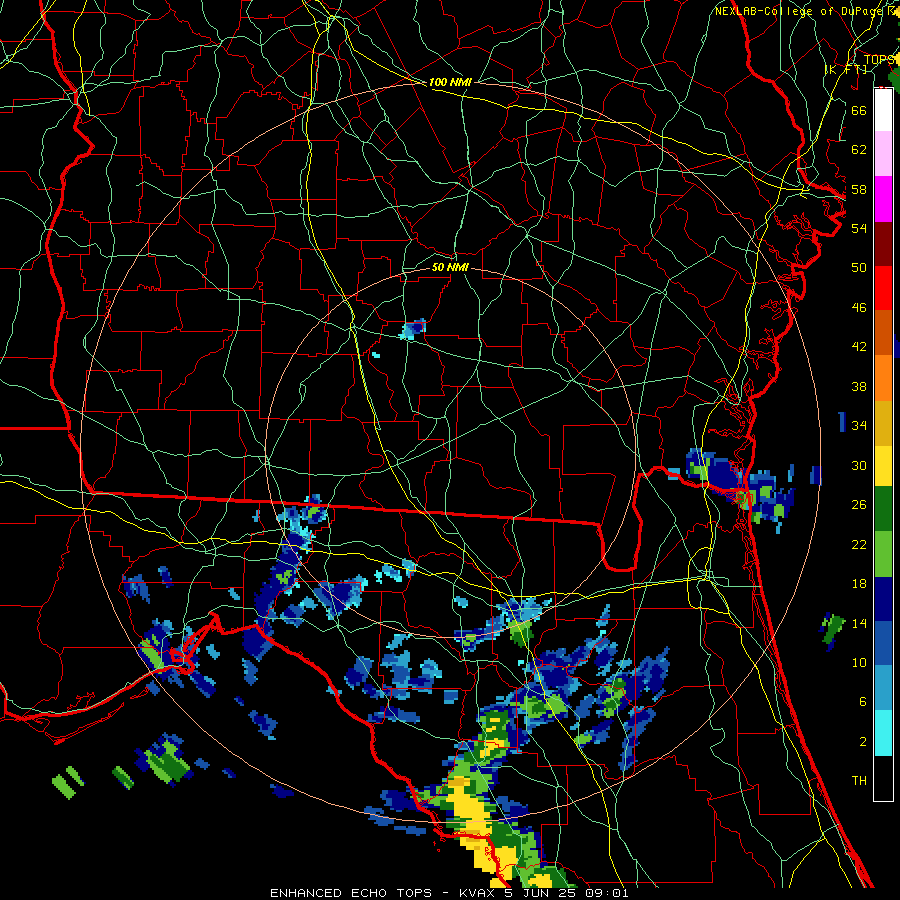
Task: Click the dark red legend swatch
Action: tap(883, 244)
